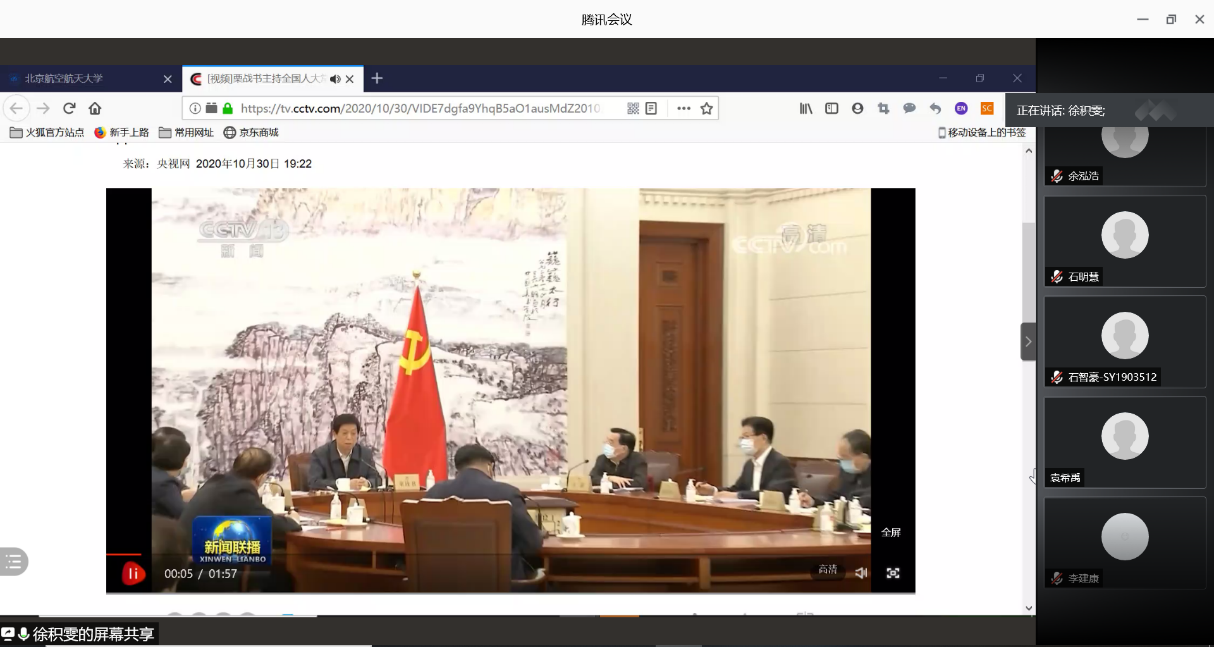
Task: Toggle the browser sidebar panel
Action: [832, 108]
